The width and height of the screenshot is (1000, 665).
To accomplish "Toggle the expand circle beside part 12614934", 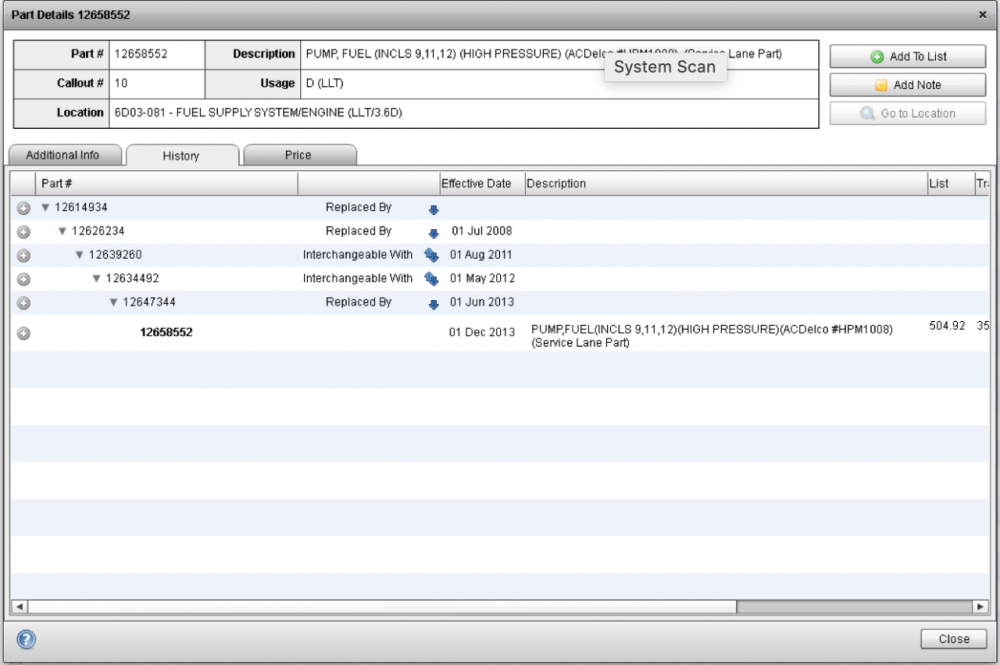I will (23, 207).
